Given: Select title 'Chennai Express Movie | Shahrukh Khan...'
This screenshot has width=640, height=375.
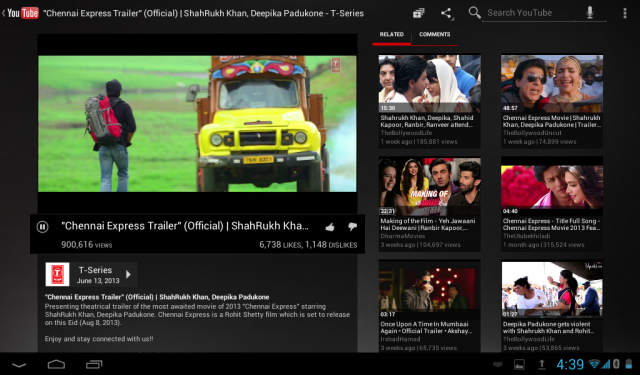Looking at the screenshot, I should [x=552, y=121].
